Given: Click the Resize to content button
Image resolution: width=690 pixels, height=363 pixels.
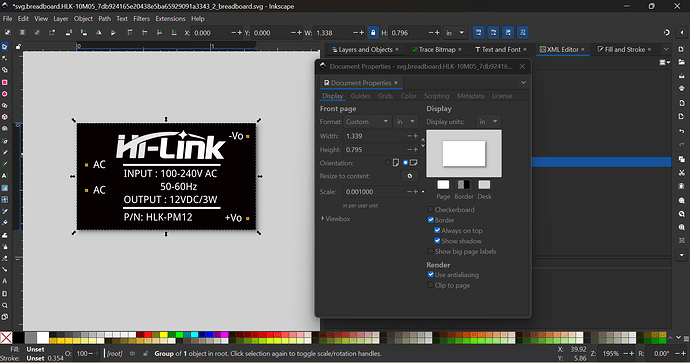Looking at the screenshot, I should [410, 176].
